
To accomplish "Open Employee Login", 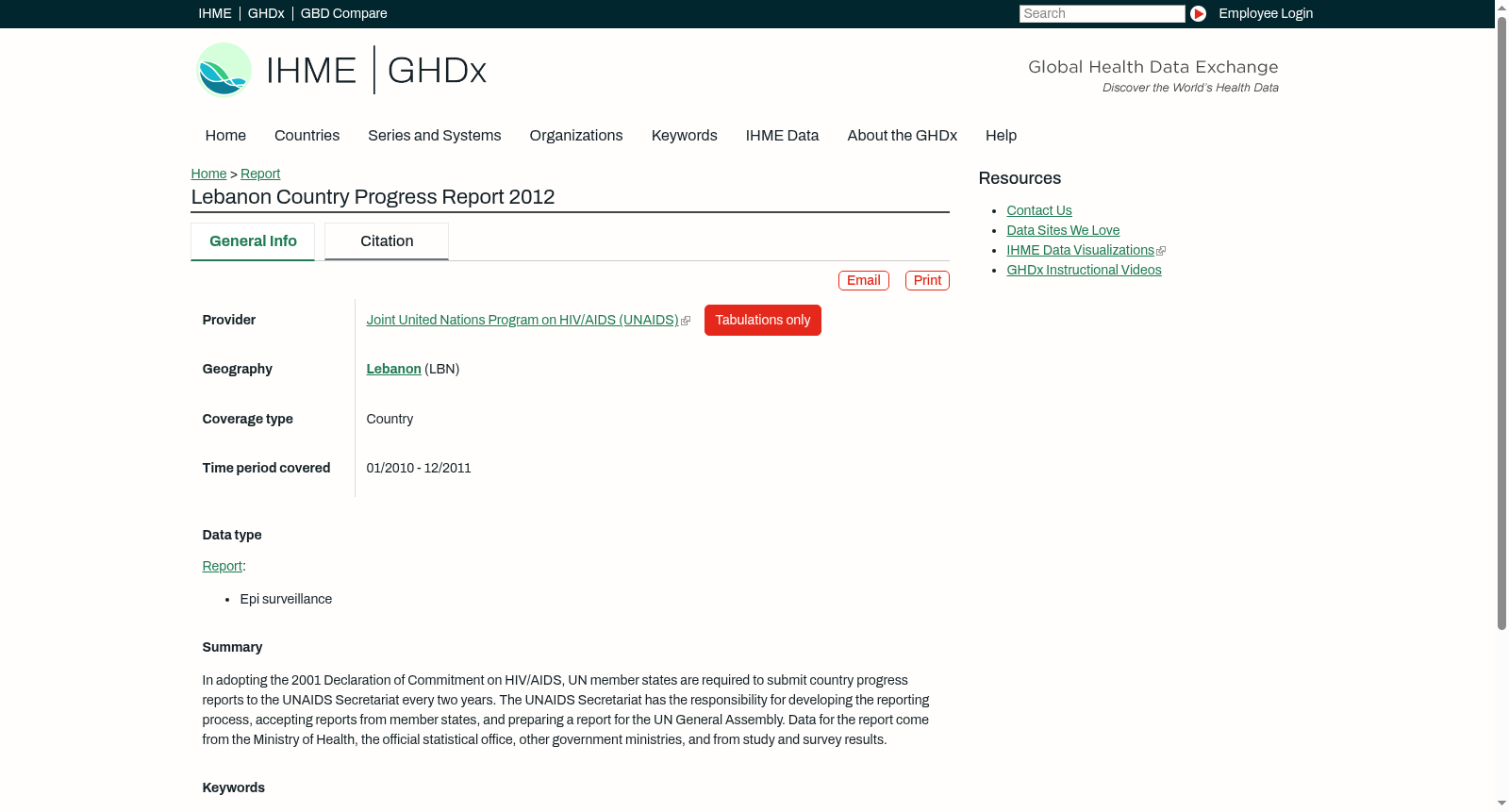I will (1266, 13).
